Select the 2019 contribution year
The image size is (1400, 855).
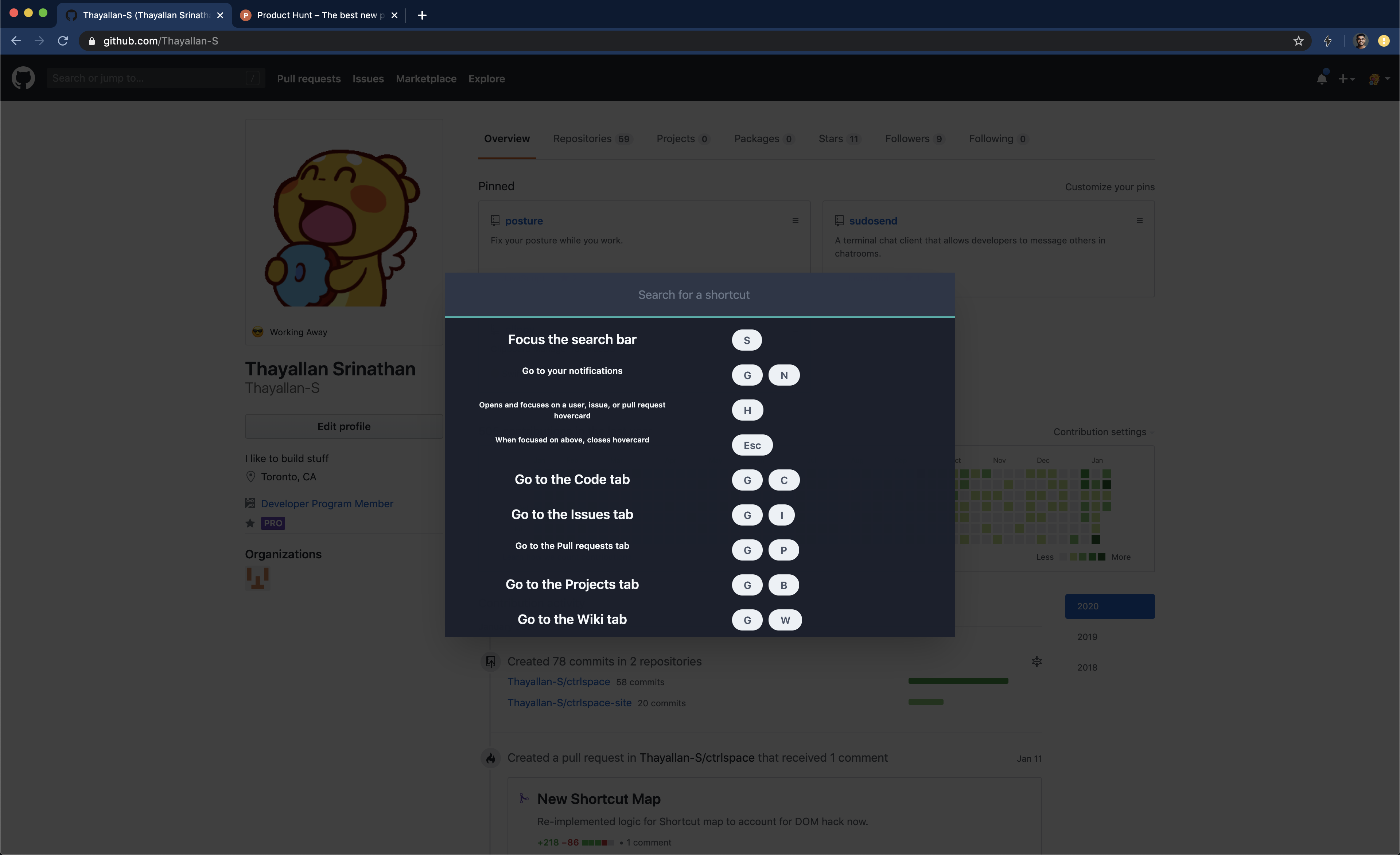[1087, 637]
